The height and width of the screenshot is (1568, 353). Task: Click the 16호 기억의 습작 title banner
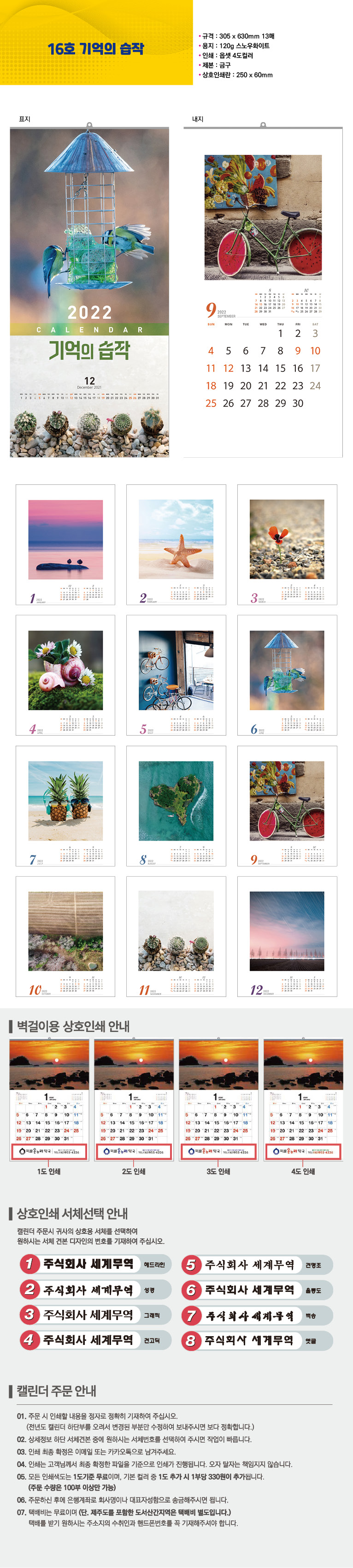pyautogui.click(x=96, y=48)
